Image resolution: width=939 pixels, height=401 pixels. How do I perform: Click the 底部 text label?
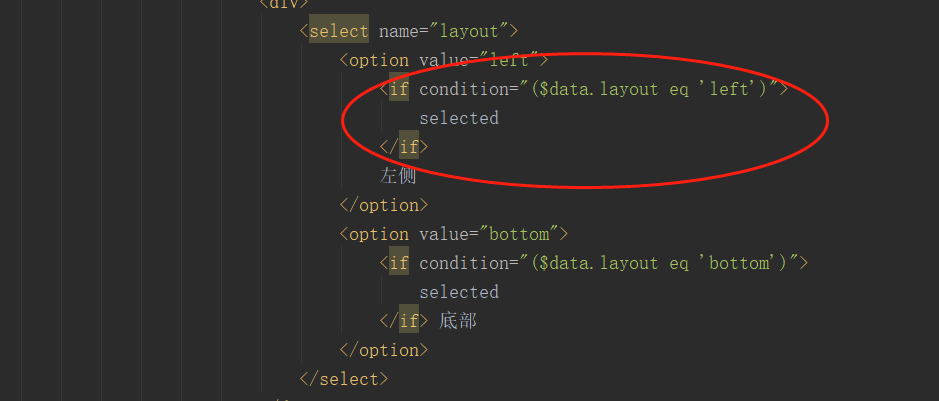point(457,321)
